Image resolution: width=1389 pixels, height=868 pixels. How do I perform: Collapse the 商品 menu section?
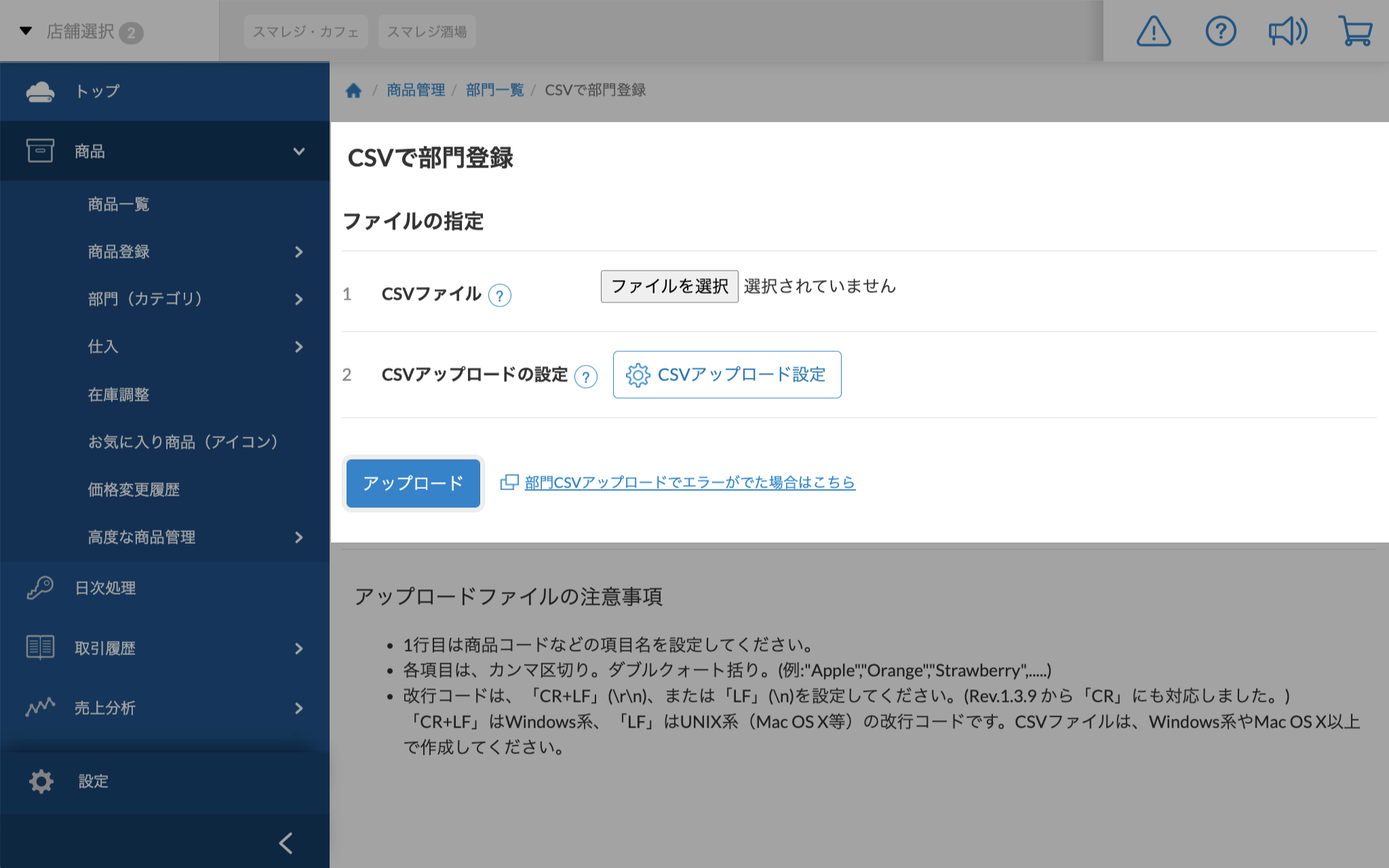(x=299, y=151)
